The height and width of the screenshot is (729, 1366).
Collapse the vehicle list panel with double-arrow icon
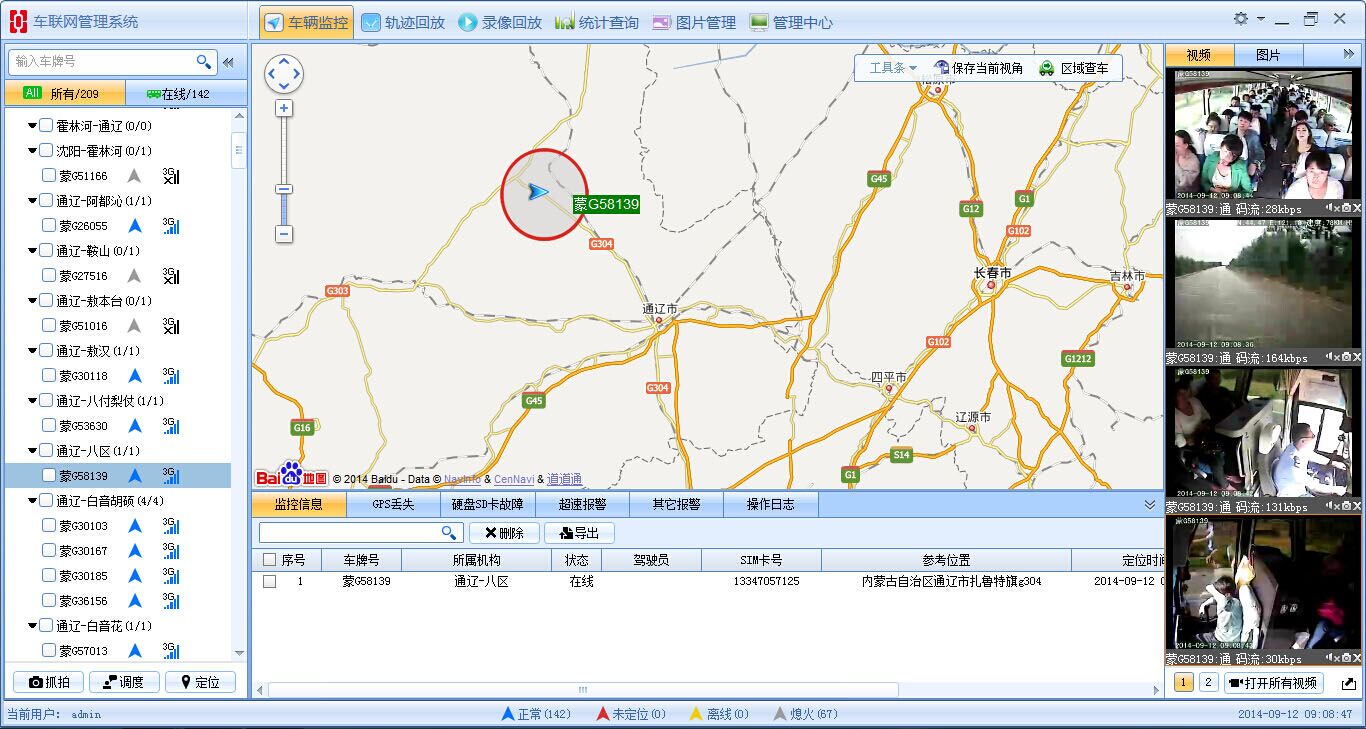click(x=229, y=62)
